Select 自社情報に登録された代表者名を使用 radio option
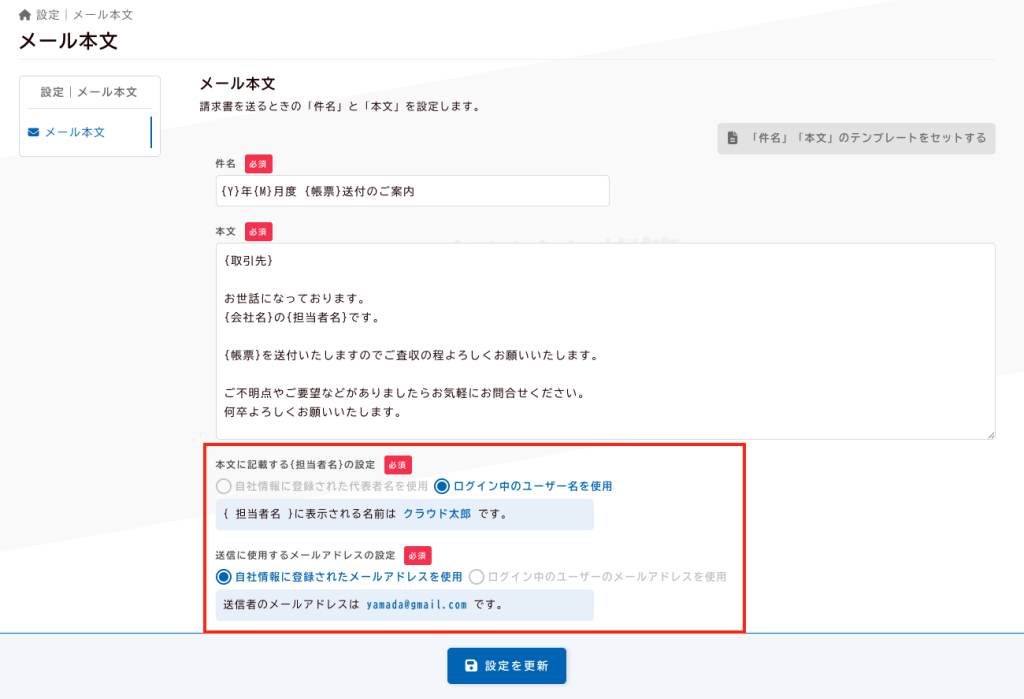The height and width of the screenshot is (699, 1024). click(x=224, y=487)
